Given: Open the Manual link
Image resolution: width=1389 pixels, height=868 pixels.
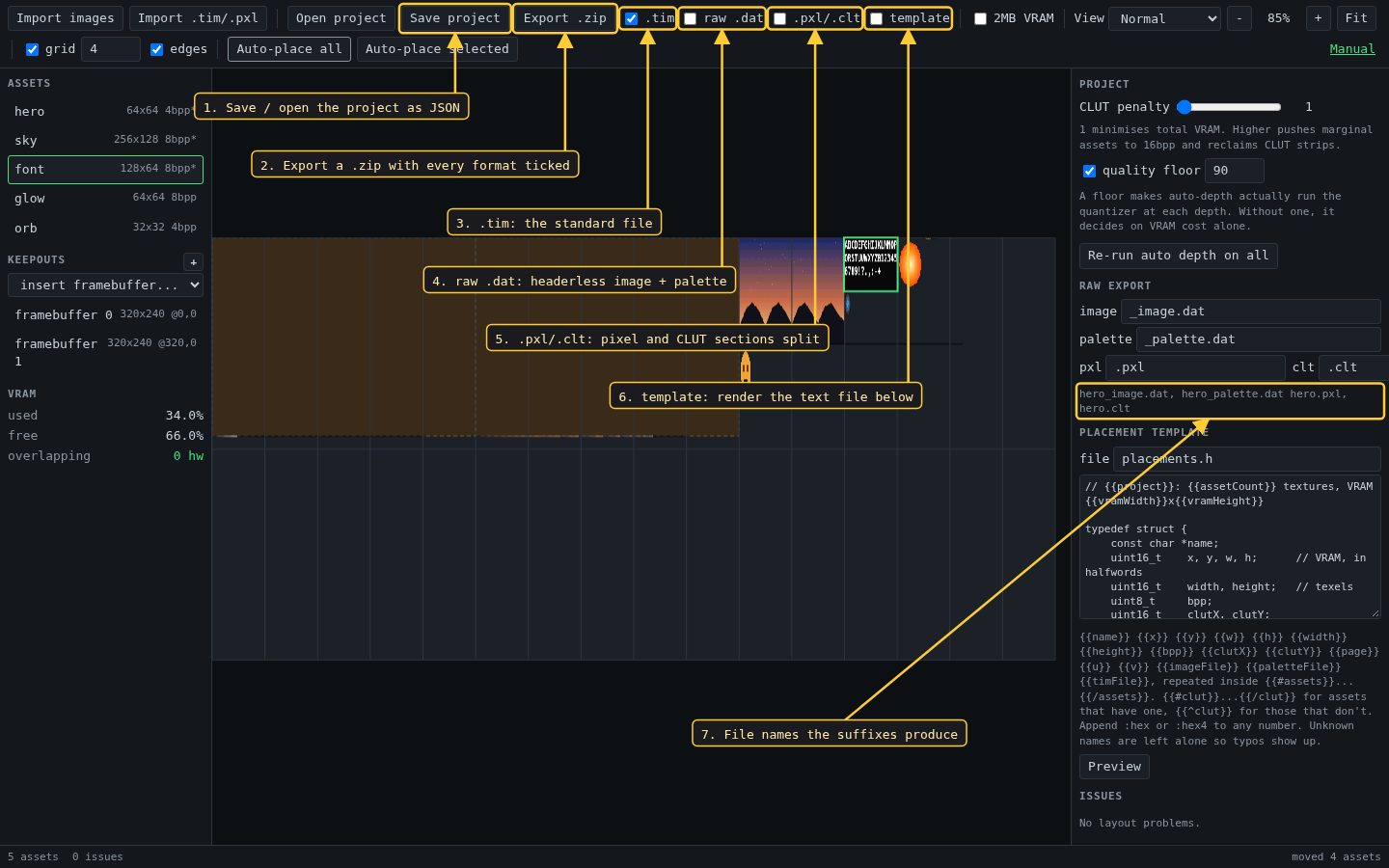Looking at the screenshot, I should (1352, 49).
